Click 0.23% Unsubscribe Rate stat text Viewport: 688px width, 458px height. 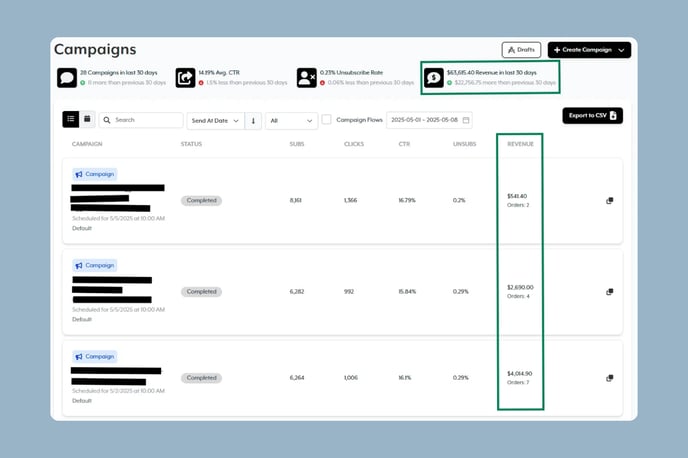coord(351,72)
